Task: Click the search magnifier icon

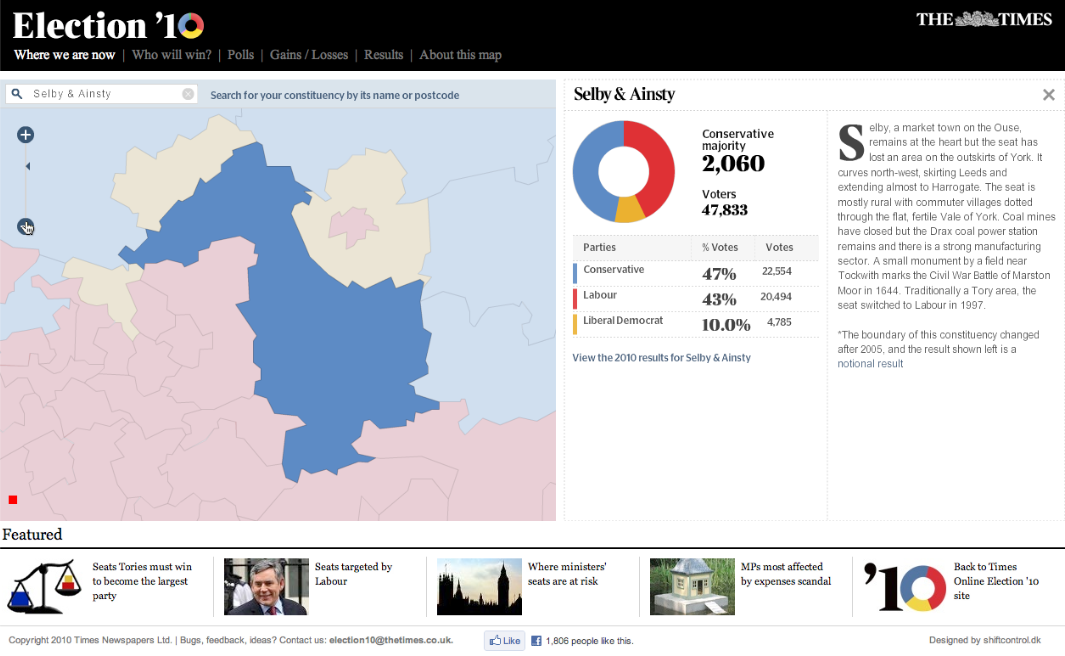Action: tap(17, 94)
